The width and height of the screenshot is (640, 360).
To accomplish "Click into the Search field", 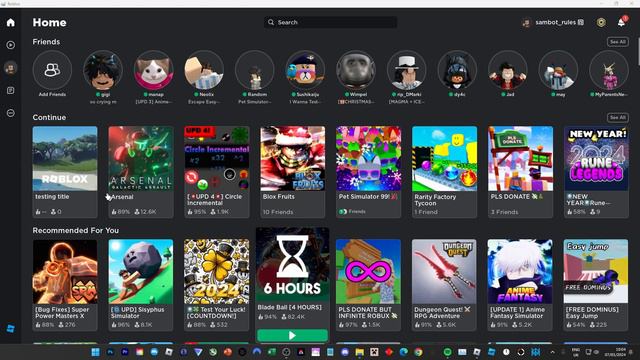I will [x=331, y=22].
